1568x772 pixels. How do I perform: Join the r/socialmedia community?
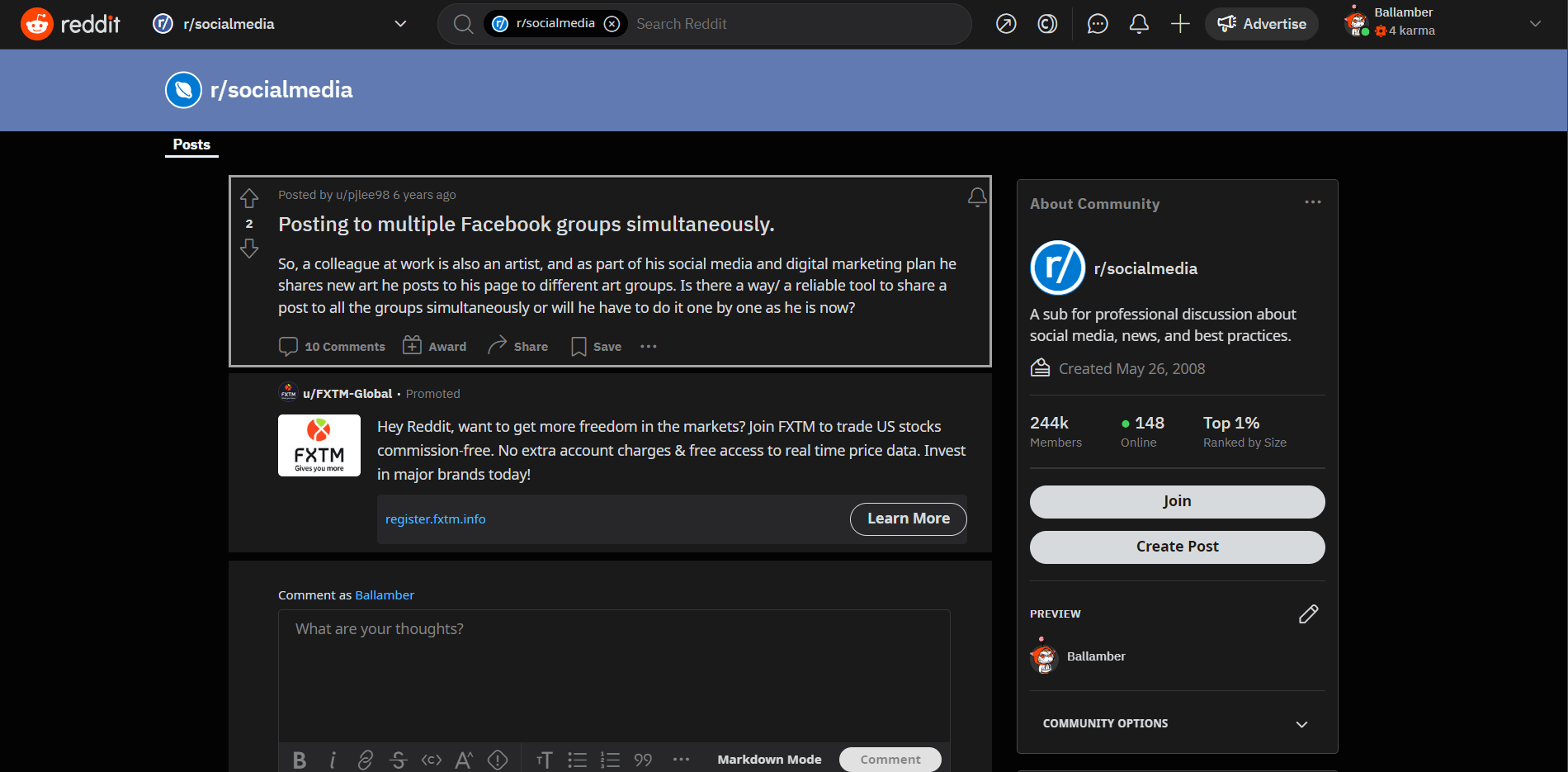tap(1178, 502)
